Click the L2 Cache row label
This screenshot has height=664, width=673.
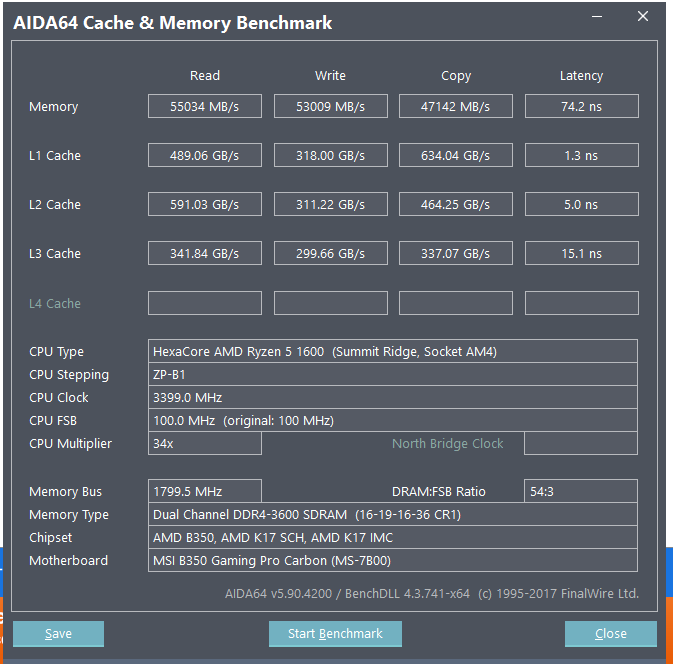coord(55,204)
